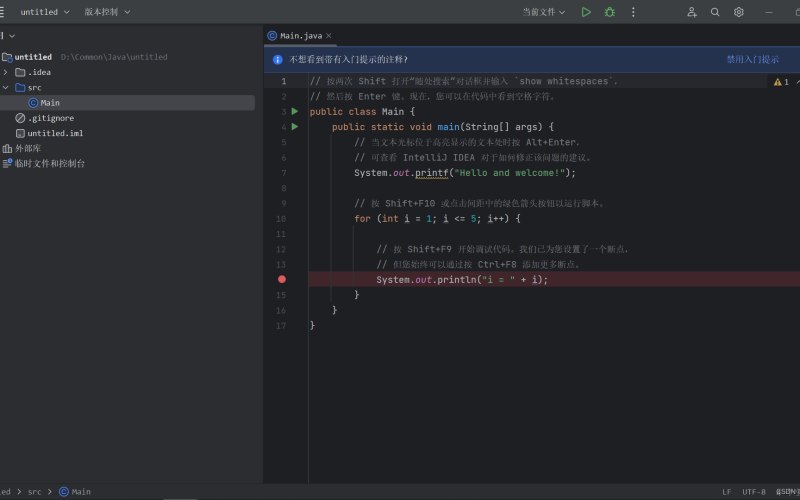Click LF line separator in status bar
800x500 pixels.
[727, 492]
